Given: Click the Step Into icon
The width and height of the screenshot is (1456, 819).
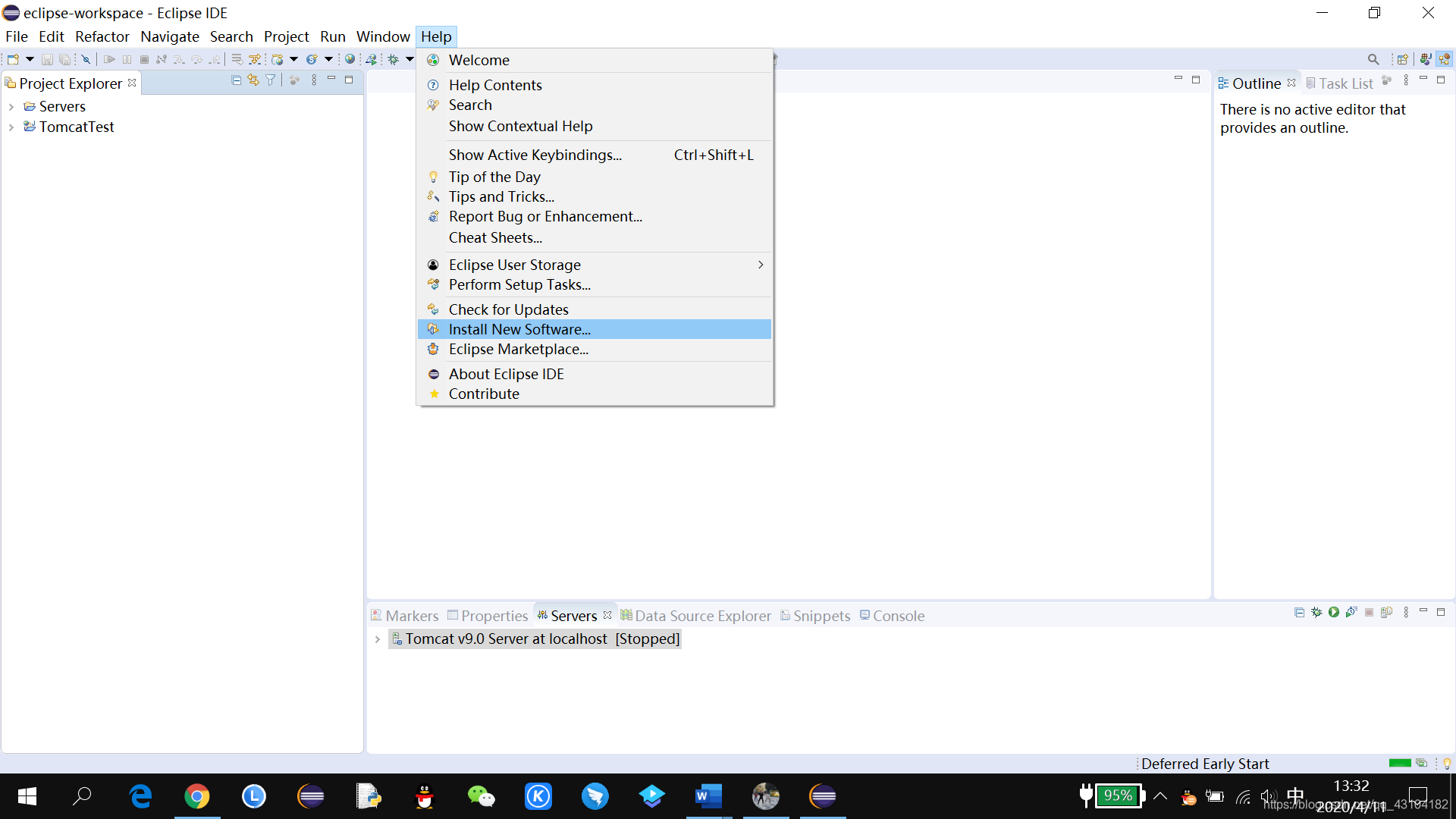Looking at the screenshot, I should tap(179, 59).
